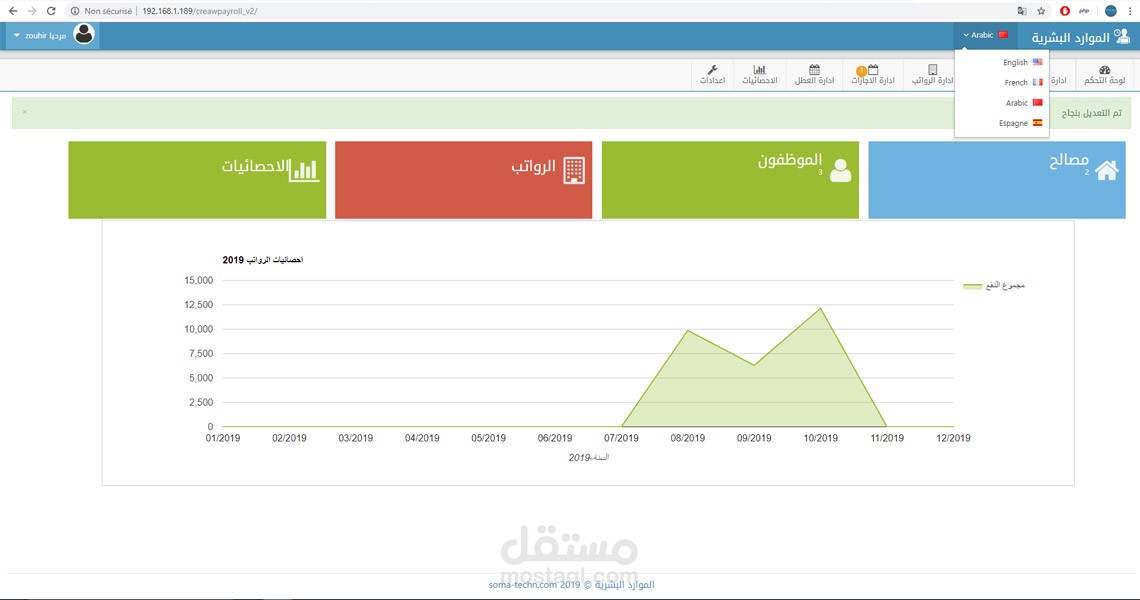The image size is (1140, 600).
Task: Open the green الموظفون employees tile
Action: [x=730, y=180]
